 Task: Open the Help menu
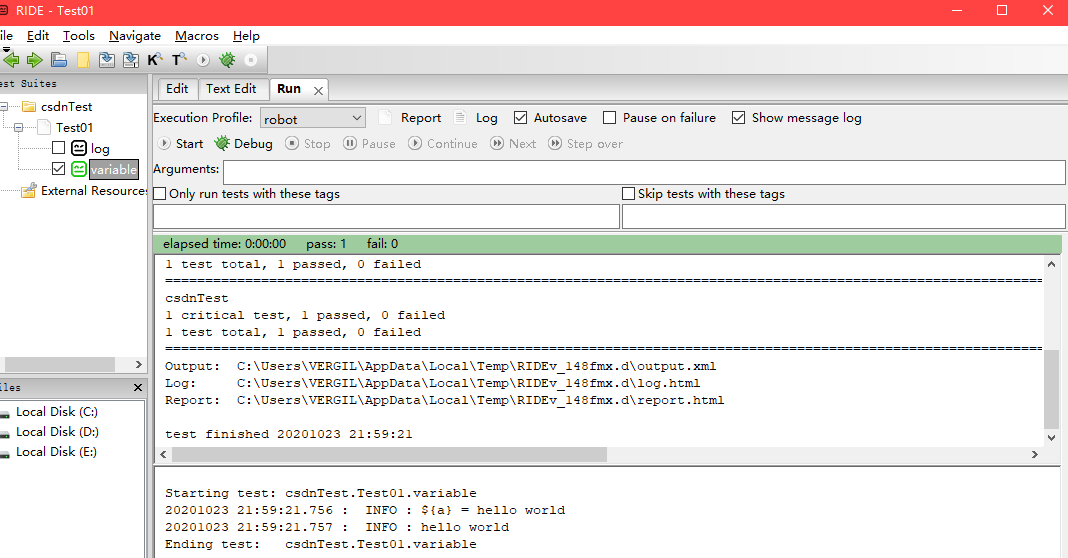click(246, 36)
